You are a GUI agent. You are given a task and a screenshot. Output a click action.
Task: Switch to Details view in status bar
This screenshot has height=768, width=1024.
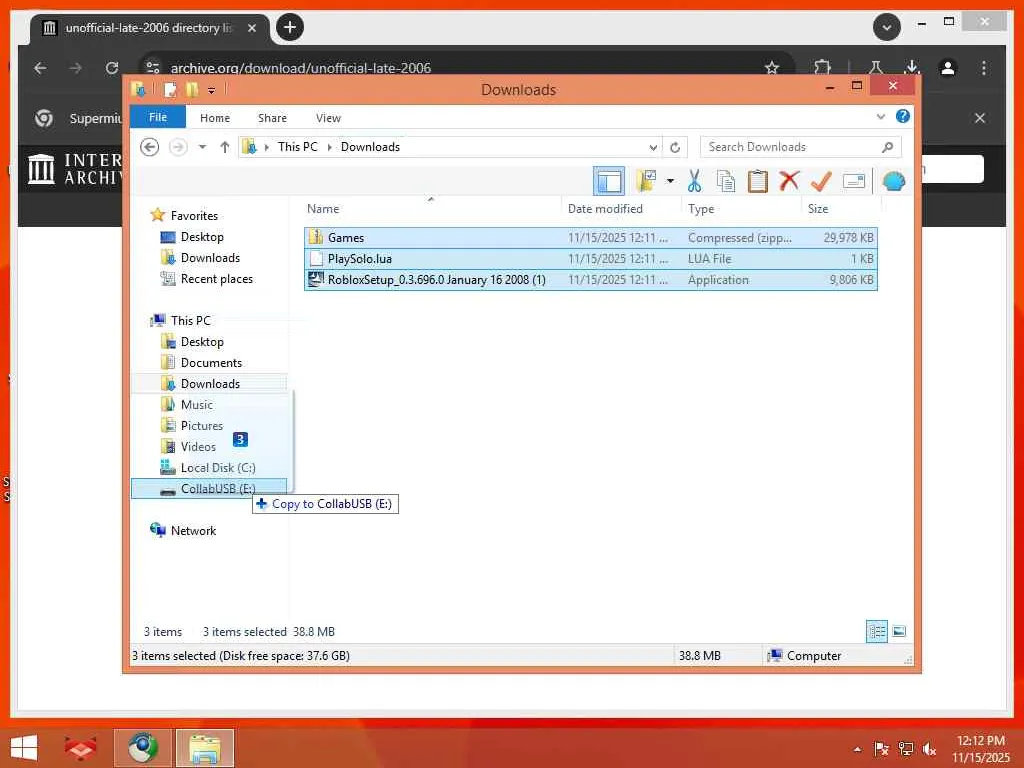click(876, 631)
